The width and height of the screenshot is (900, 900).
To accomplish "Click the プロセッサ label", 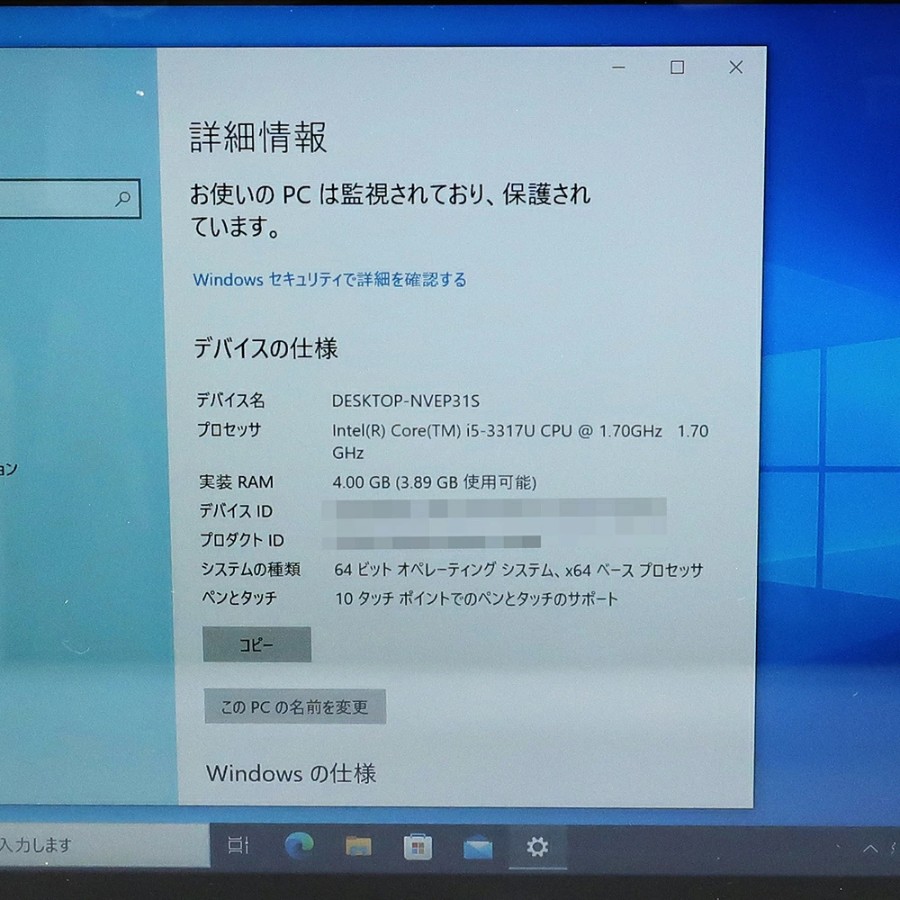I will [x=229, y=429].
